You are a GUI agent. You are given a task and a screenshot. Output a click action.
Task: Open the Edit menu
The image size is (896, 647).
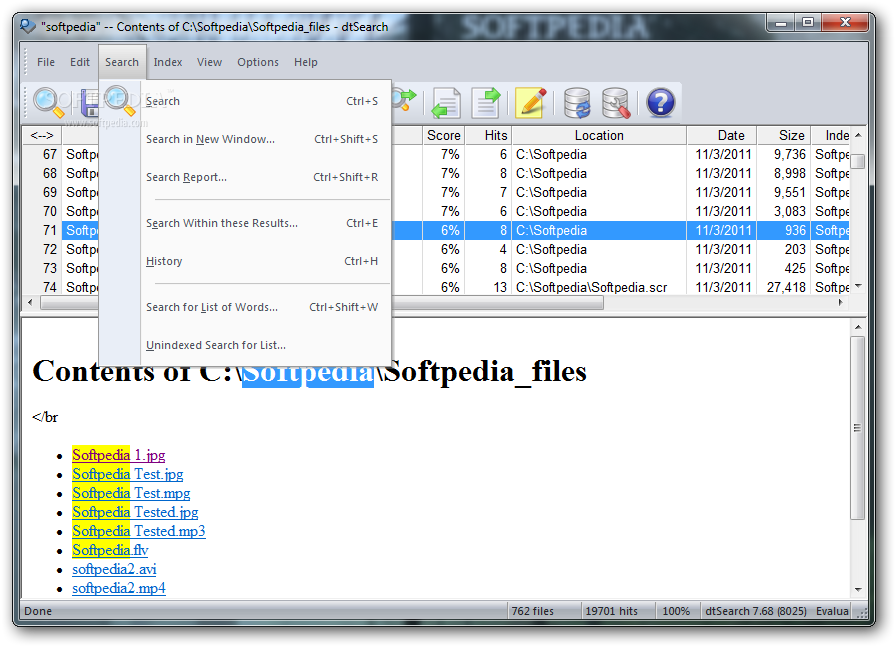click(80, 62)
